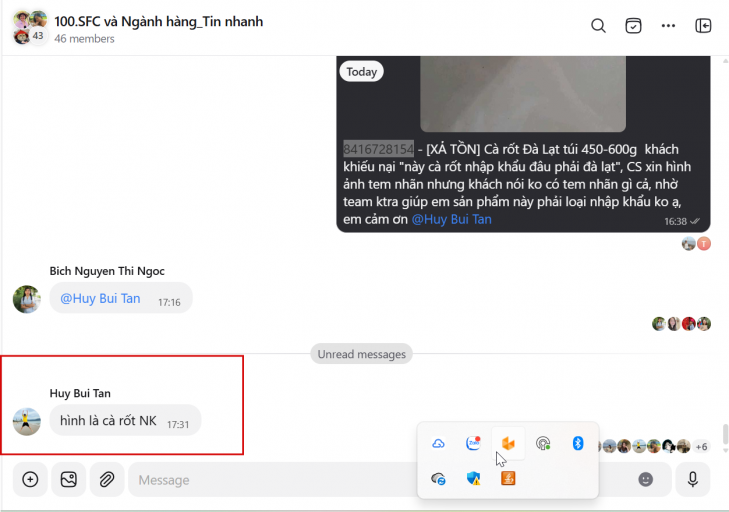Open the 46 members list link

coord(84,39)
